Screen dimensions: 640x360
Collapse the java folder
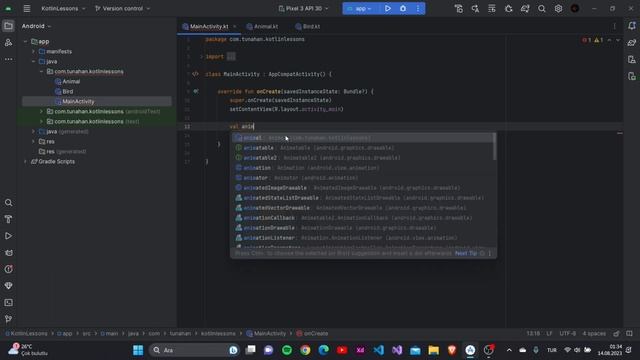[x=33, y=62]
